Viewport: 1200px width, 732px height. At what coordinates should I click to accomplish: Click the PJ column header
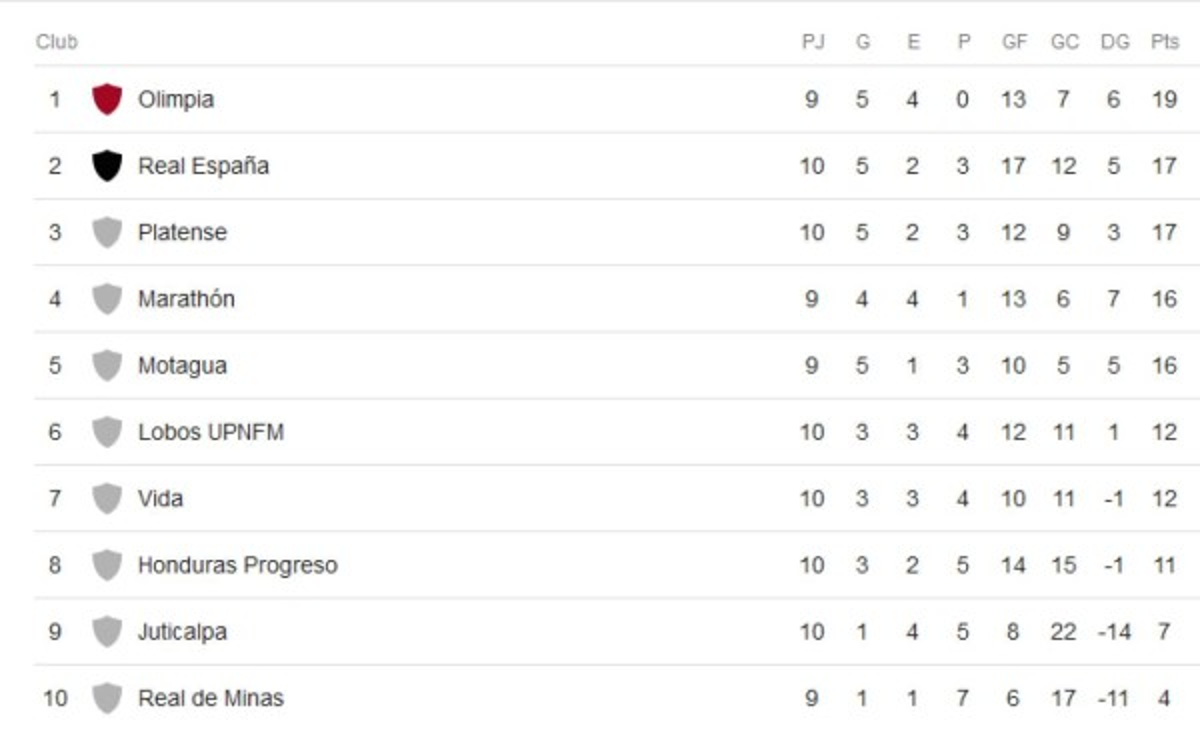[x=812, y=42]
